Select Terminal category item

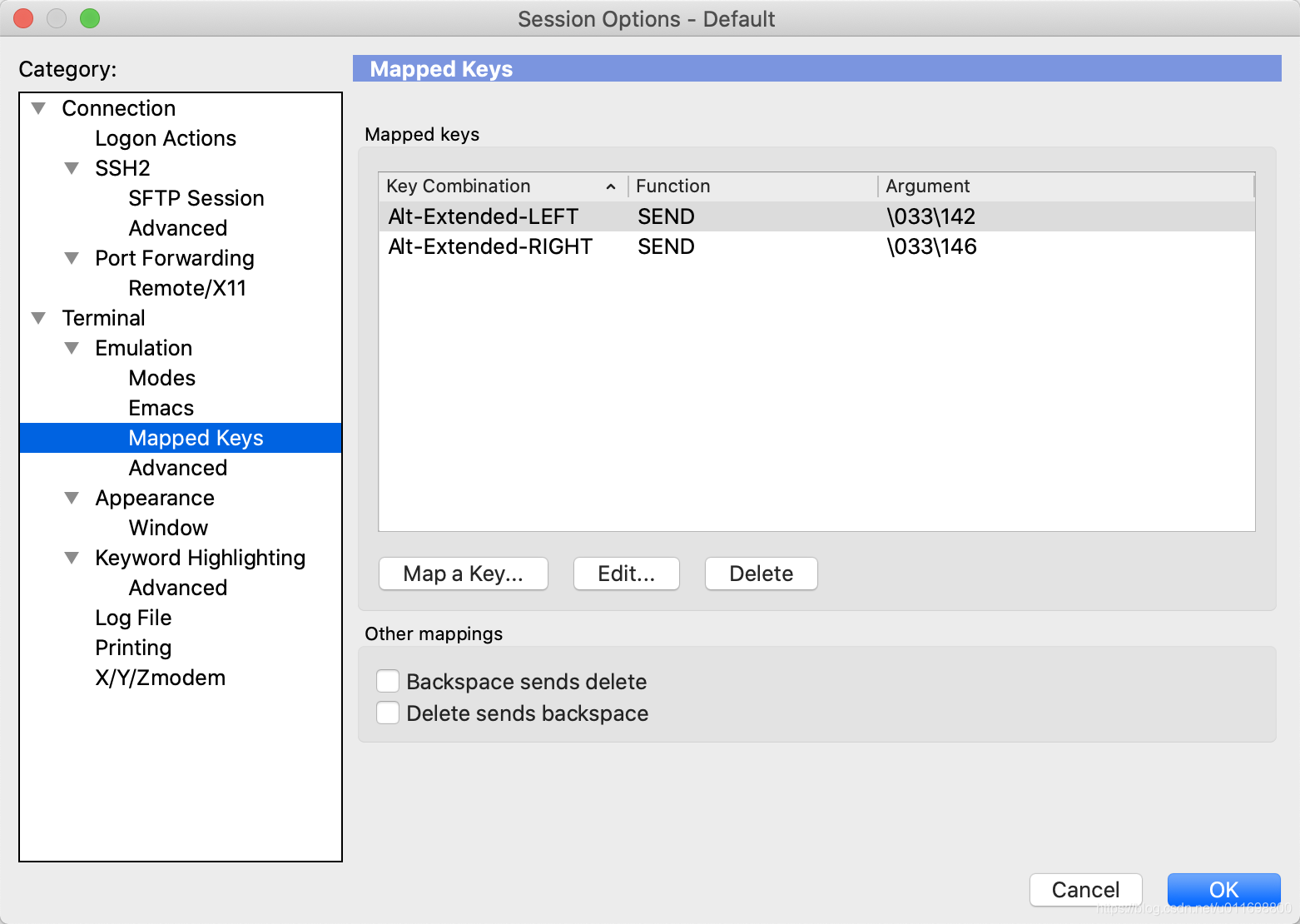pyautogui.click(x=104, y=318)
